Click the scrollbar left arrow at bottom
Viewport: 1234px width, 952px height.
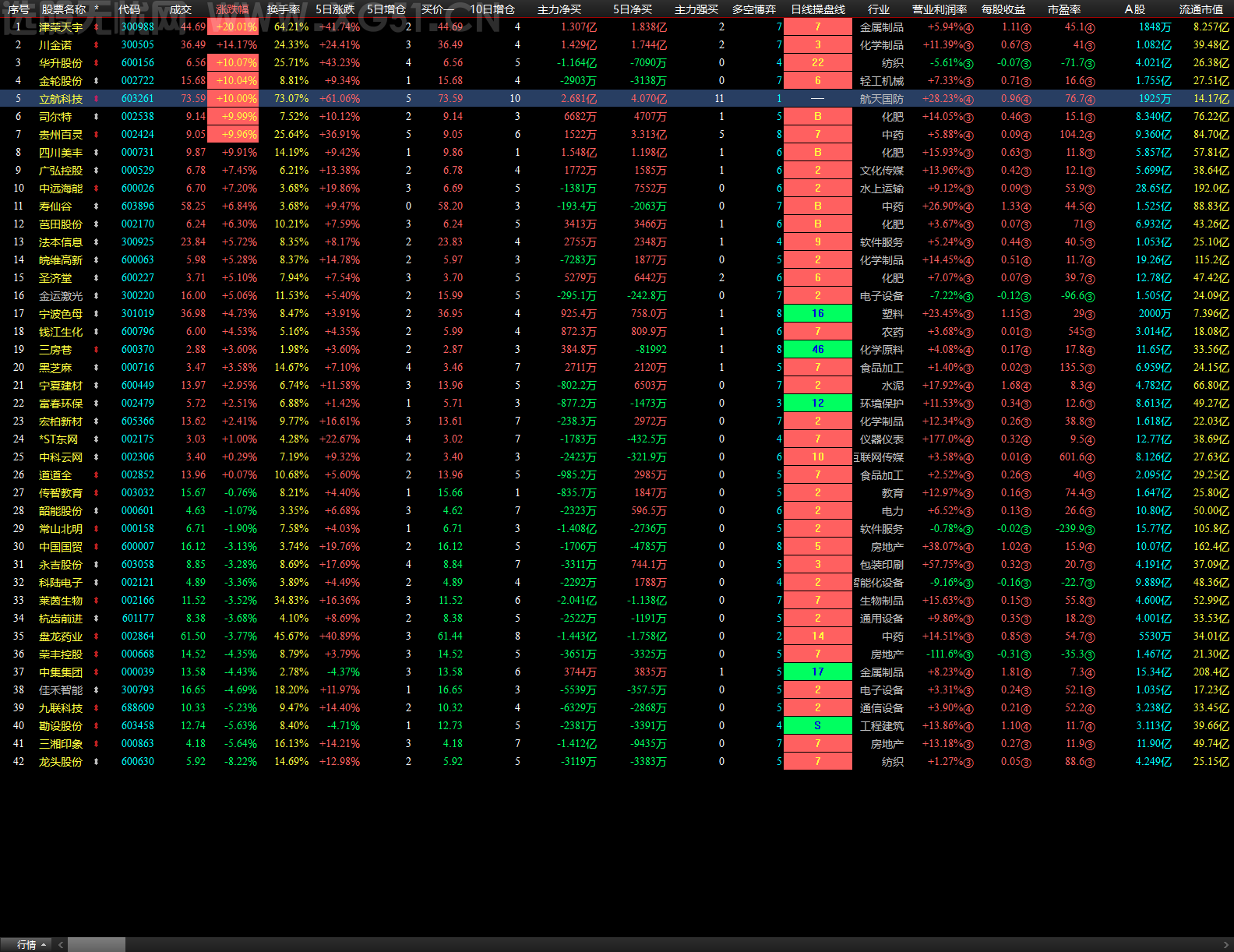click(x=61, y=944)
